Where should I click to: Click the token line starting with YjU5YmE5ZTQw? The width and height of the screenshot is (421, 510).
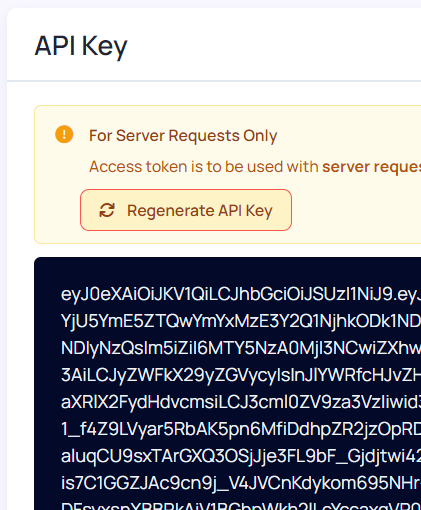[x=241, y=321]
